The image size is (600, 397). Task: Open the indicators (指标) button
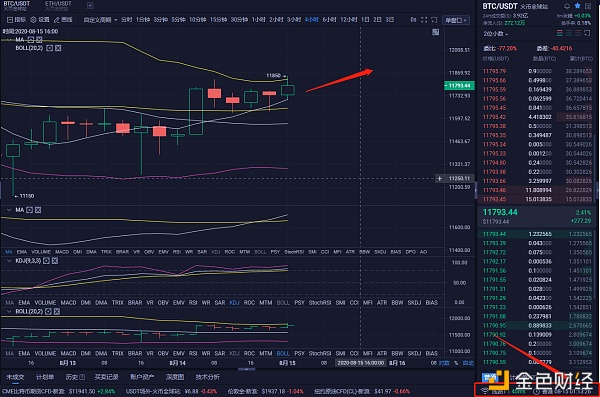(x=16, y=20)
